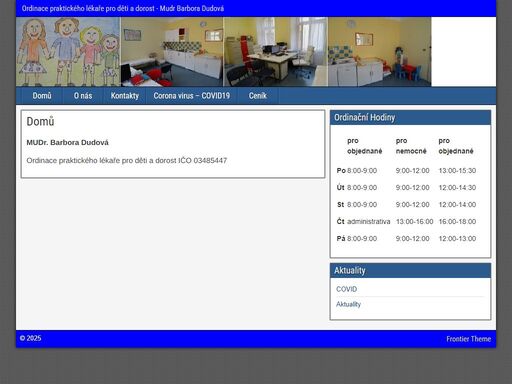Click the office desk with red chair photo
This screenshot has width=512, height=384.
coord(276,52)
